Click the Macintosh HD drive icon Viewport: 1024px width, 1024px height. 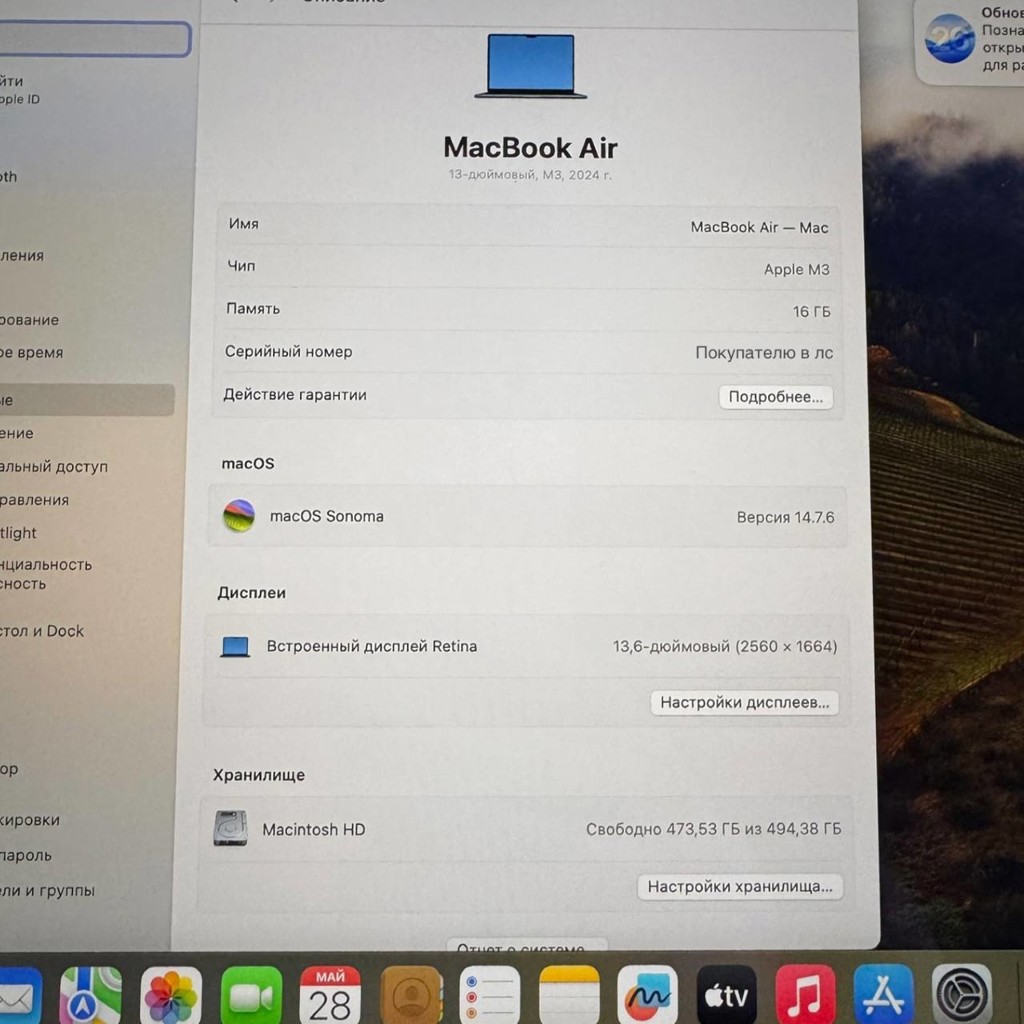(231, 828)
